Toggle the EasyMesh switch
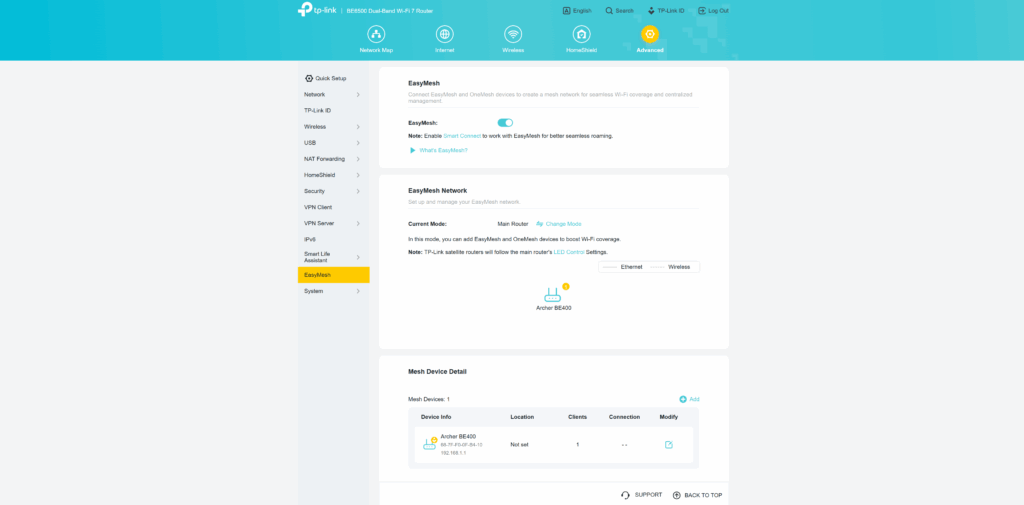 pos(505,123)
